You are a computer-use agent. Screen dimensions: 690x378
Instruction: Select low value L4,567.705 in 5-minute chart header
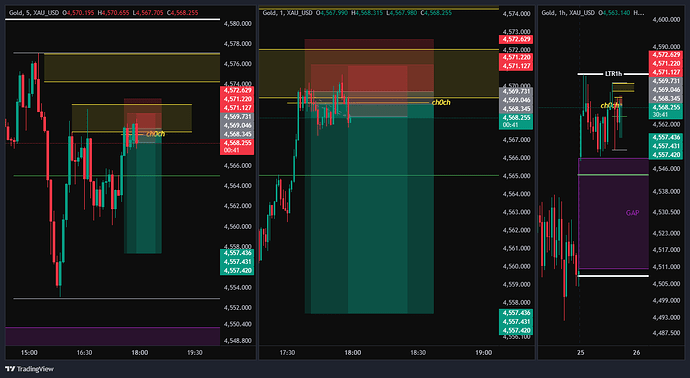click(x=148, y=13)
